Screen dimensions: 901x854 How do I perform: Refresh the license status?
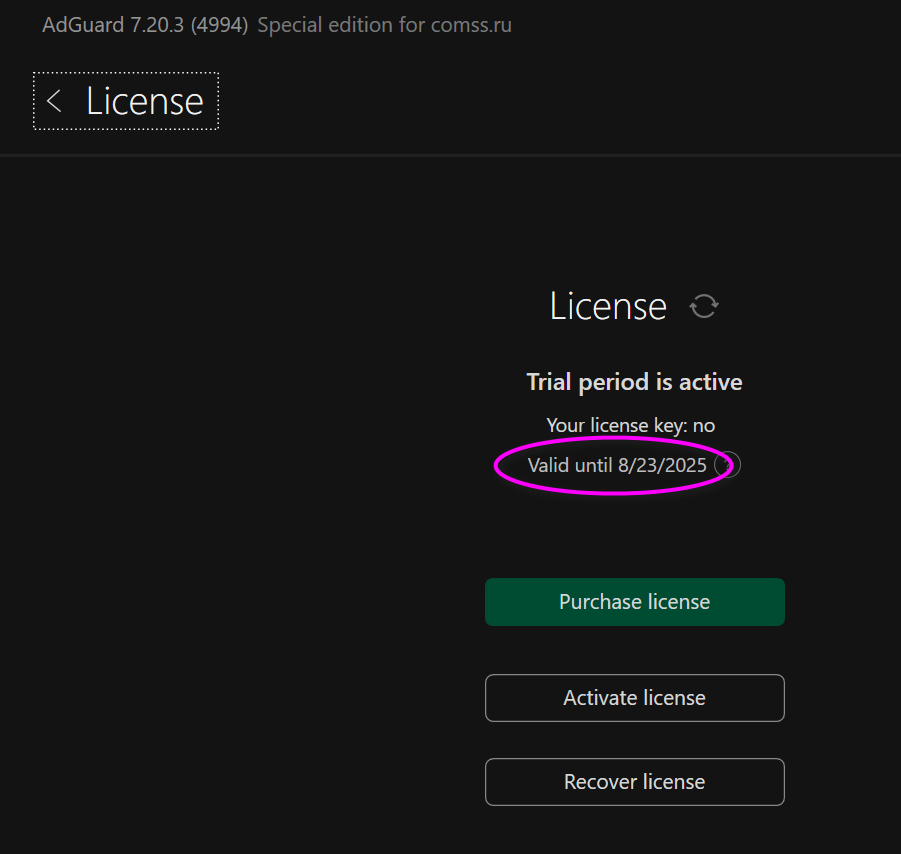click(x=704, y=306)
